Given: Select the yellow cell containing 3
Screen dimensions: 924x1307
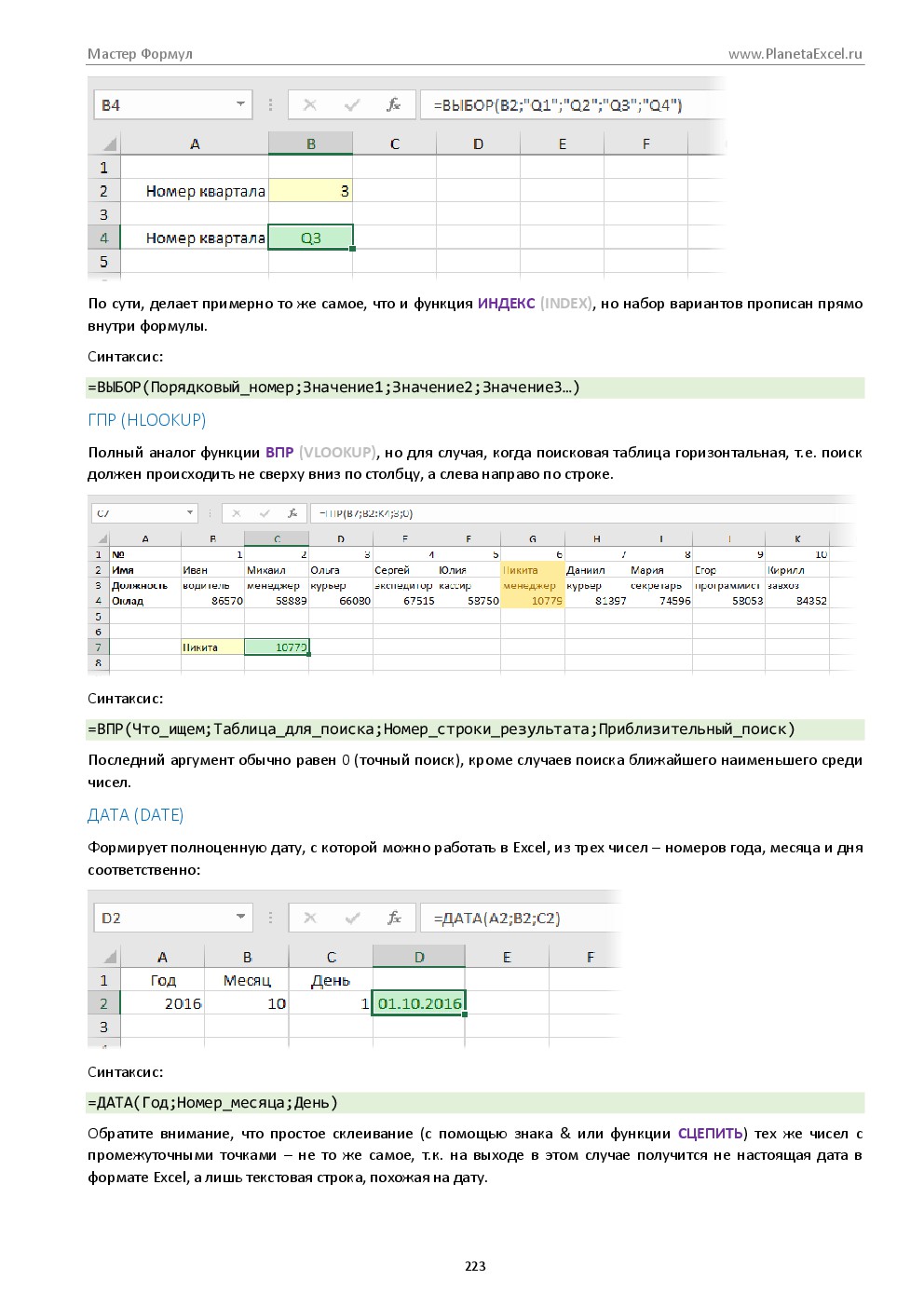Looking at the screenshot, I should [310, 191].
